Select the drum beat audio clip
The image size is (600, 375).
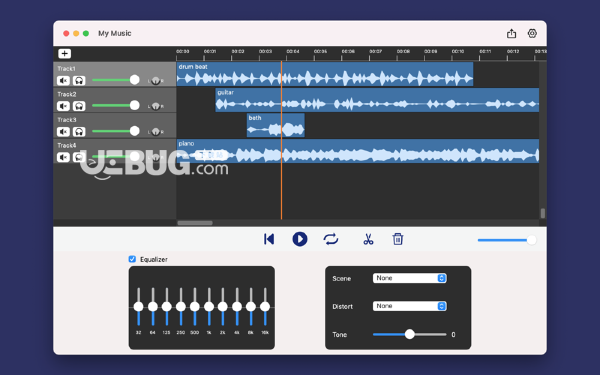[x=325, y=74]
